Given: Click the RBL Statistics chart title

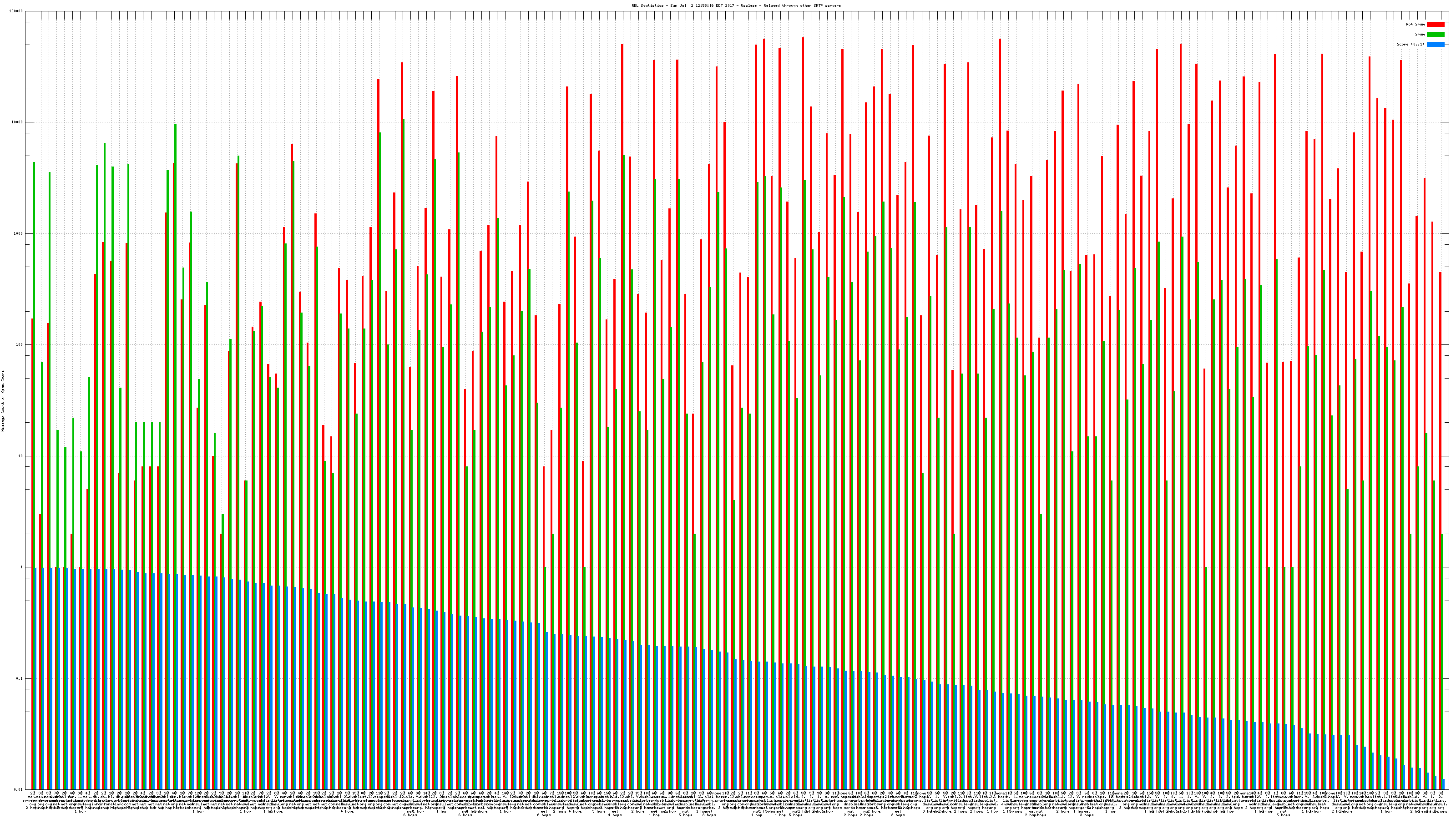Looking at the screenshot, I should point(736,5).
